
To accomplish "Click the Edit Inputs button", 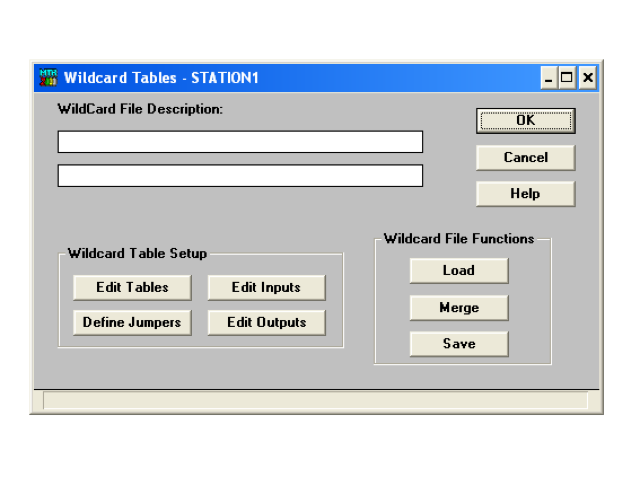I will point(266,288).
